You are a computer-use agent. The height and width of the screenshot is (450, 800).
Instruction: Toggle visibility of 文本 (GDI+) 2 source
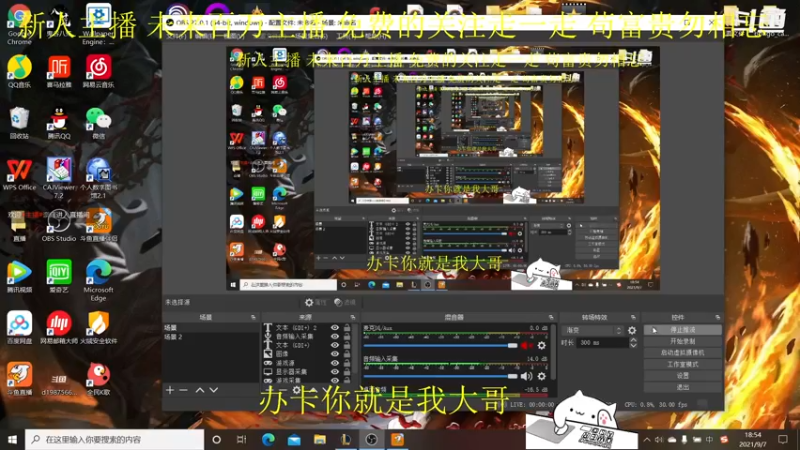point(335,328)
